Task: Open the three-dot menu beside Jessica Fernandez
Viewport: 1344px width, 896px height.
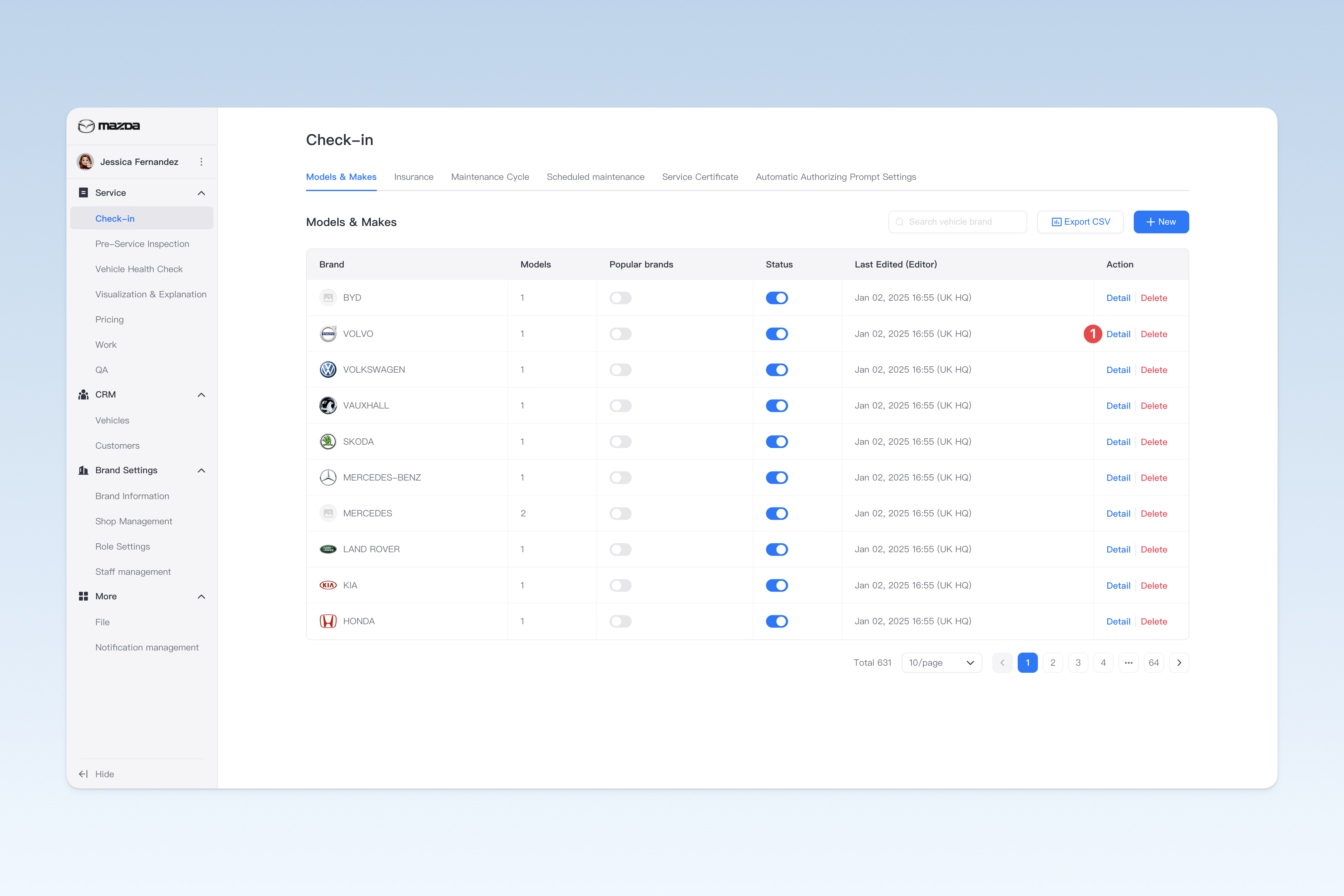Action: tap(201, 162)
